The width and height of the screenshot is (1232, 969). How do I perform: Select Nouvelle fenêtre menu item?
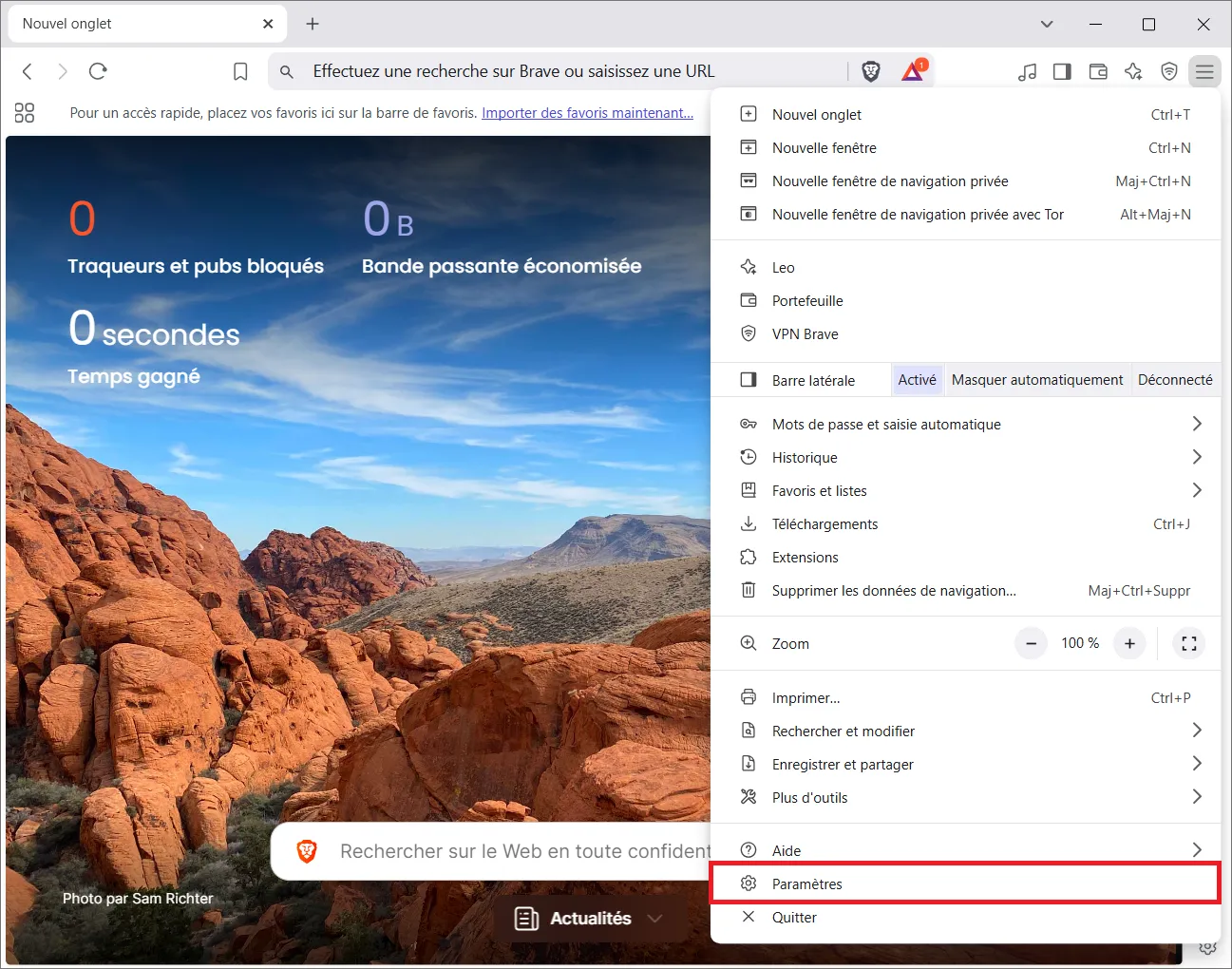(965, 147)
